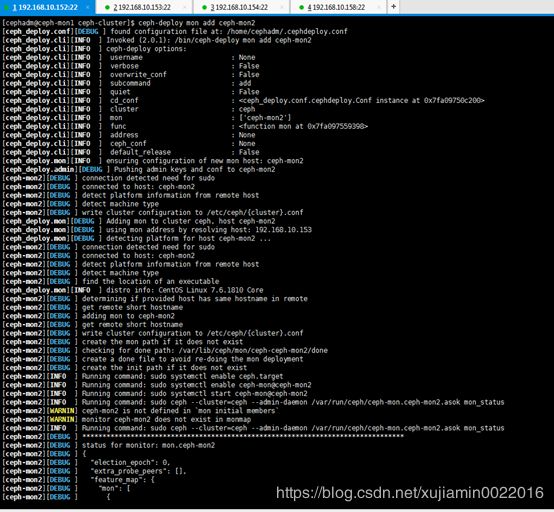The height and width of the screenshot is (512, 554).
Task: Click 'create the init path if it does not exist'
Action: click(125, 368)
